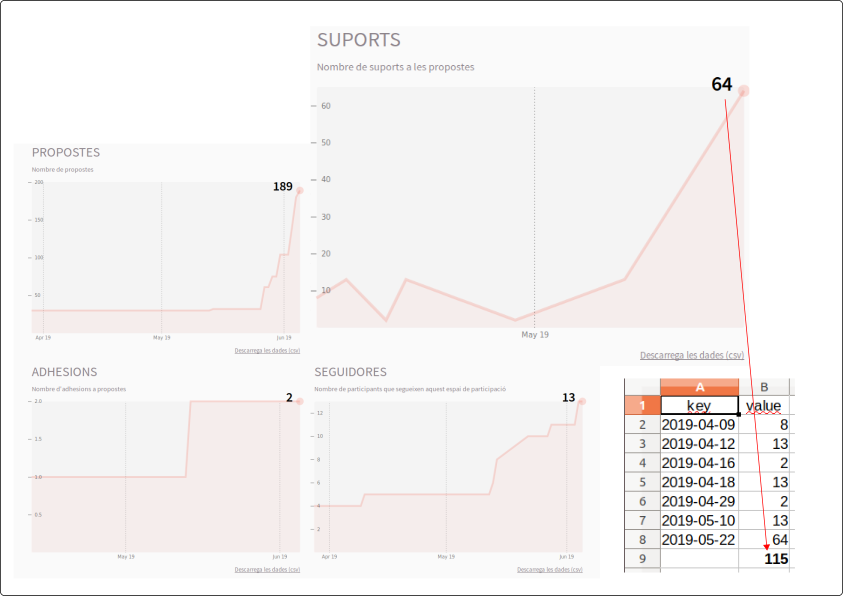843x596 pixels.
Task: Select the cell containing 2019-05-22
Action: click(699, 539)
